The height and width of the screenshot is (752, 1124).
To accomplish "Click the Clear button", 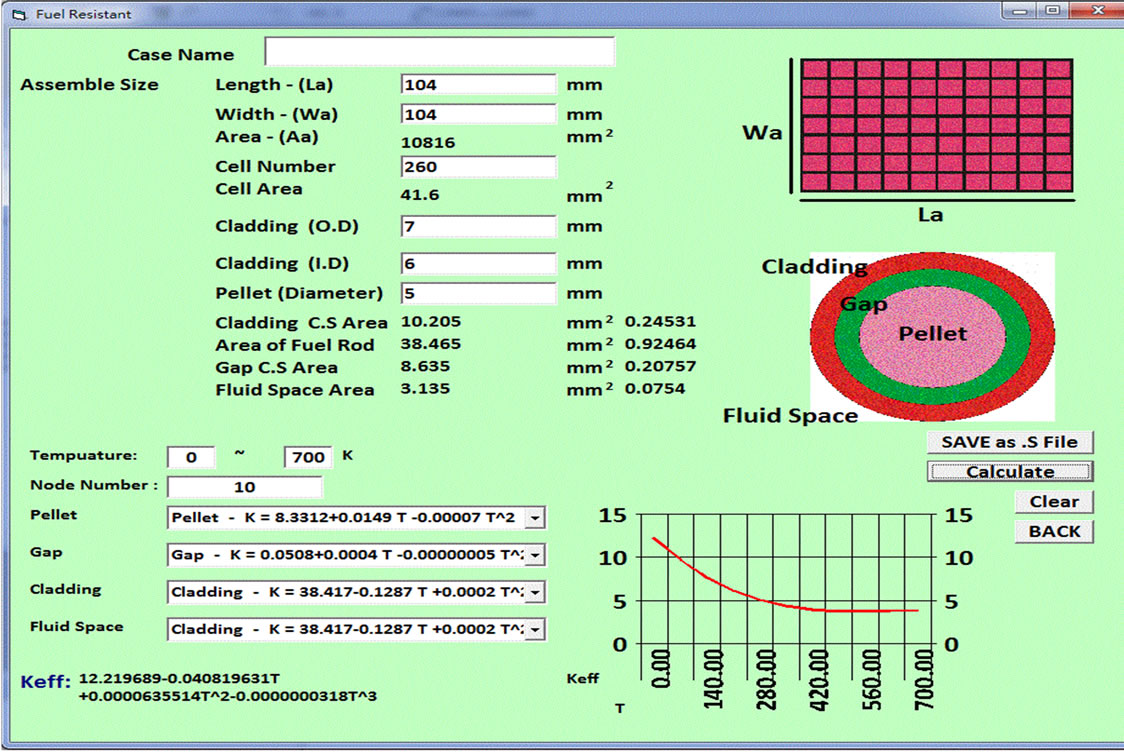I will click(1054, 502).
